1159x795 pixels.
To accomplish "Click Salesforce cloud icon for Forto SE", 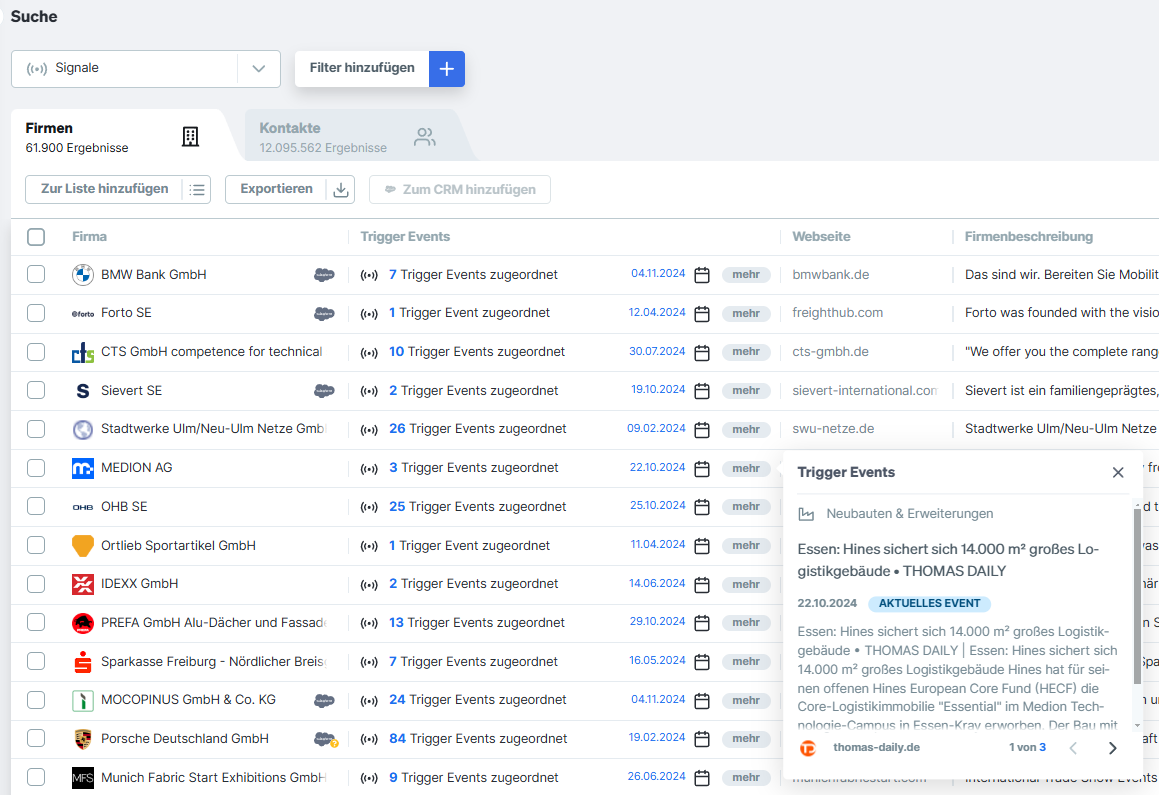I will point(324,313).
